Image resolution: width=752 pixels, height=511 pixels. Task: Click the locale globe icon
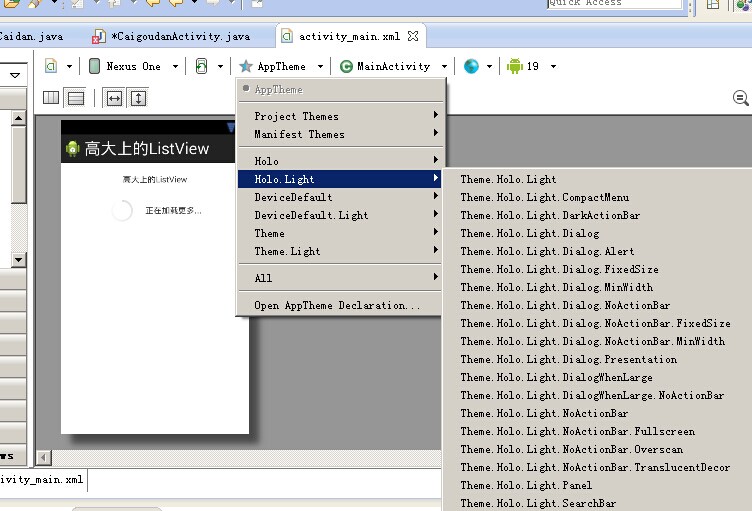coord(471,66)
